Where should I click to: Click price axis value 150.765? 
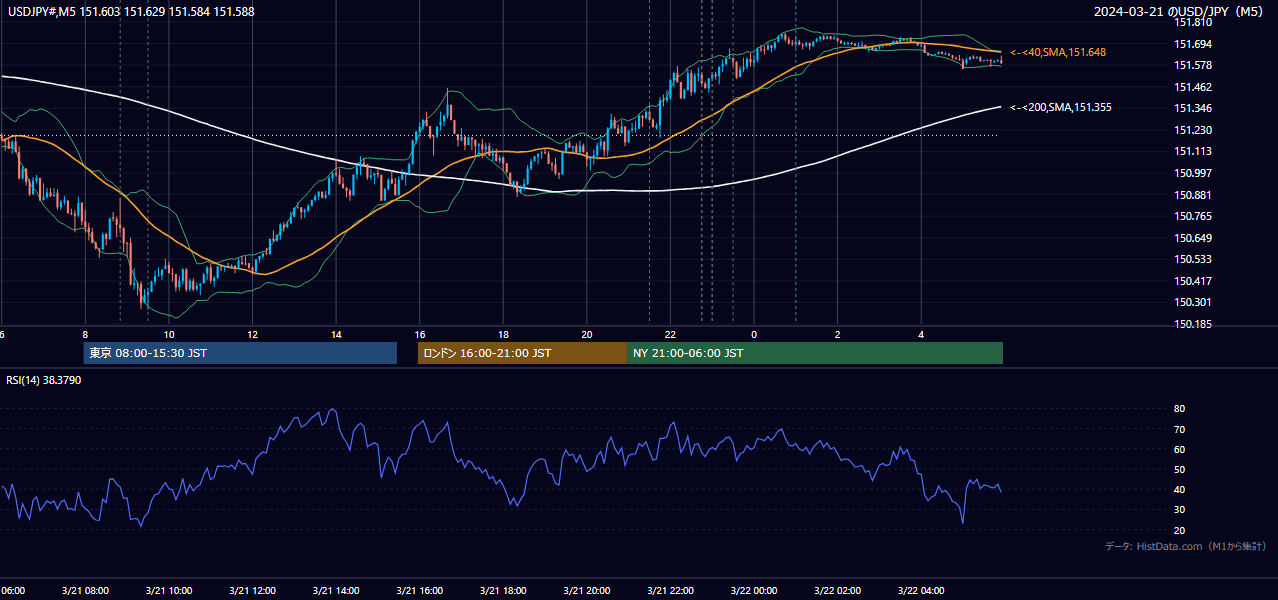[1193, 216]
